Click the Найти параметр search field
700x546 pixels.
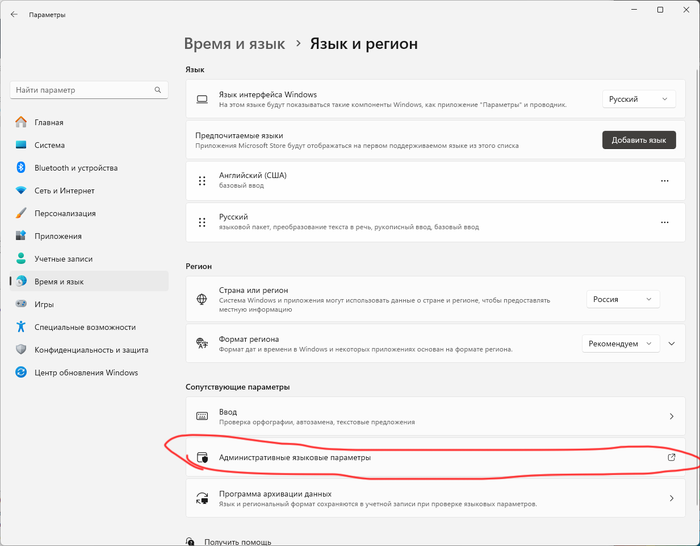pyautogui.click(x=89, y=90)
